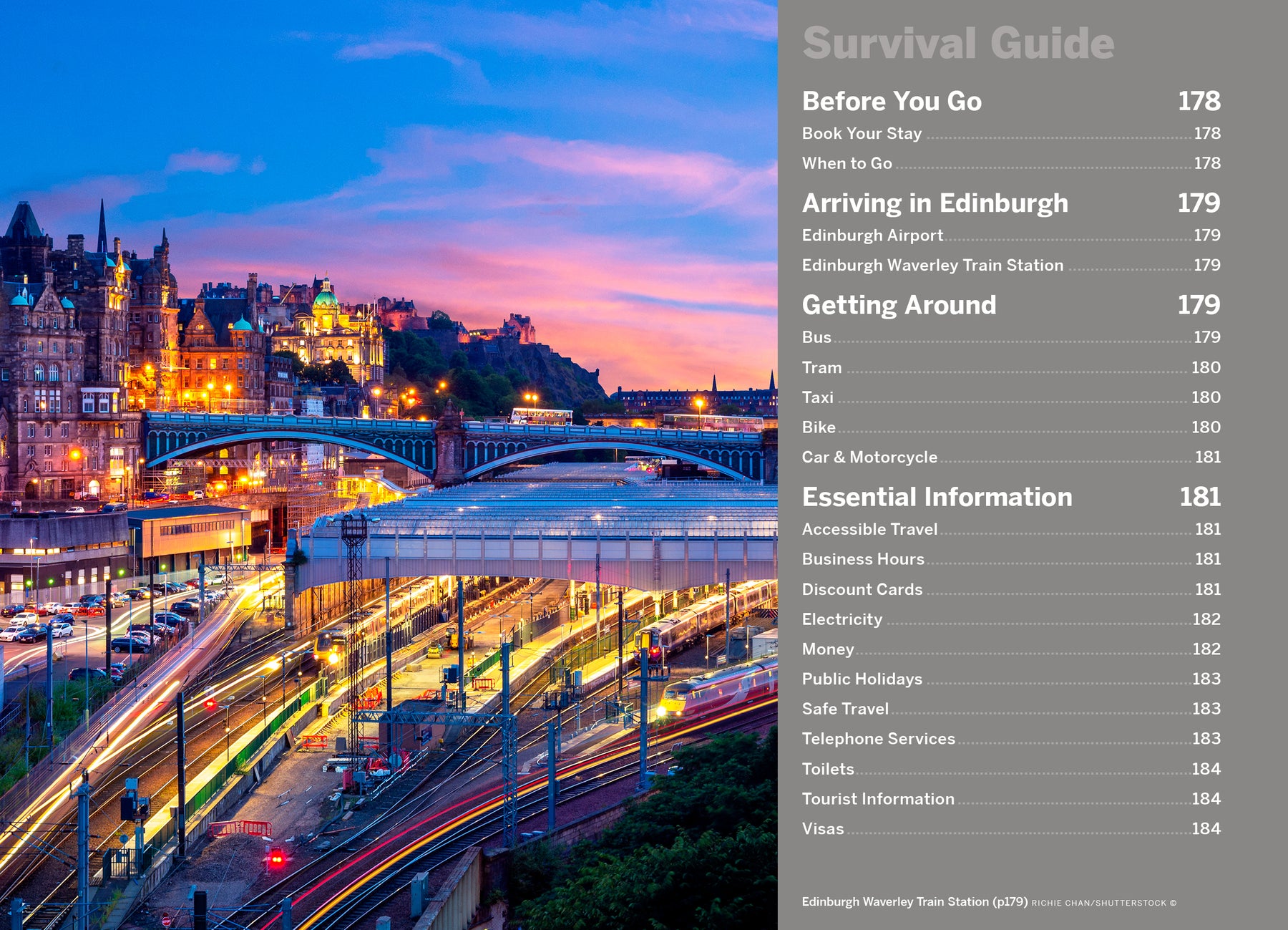Click page number 180 beside Tram
1288x930 pixels.
tap(1206, 367)
